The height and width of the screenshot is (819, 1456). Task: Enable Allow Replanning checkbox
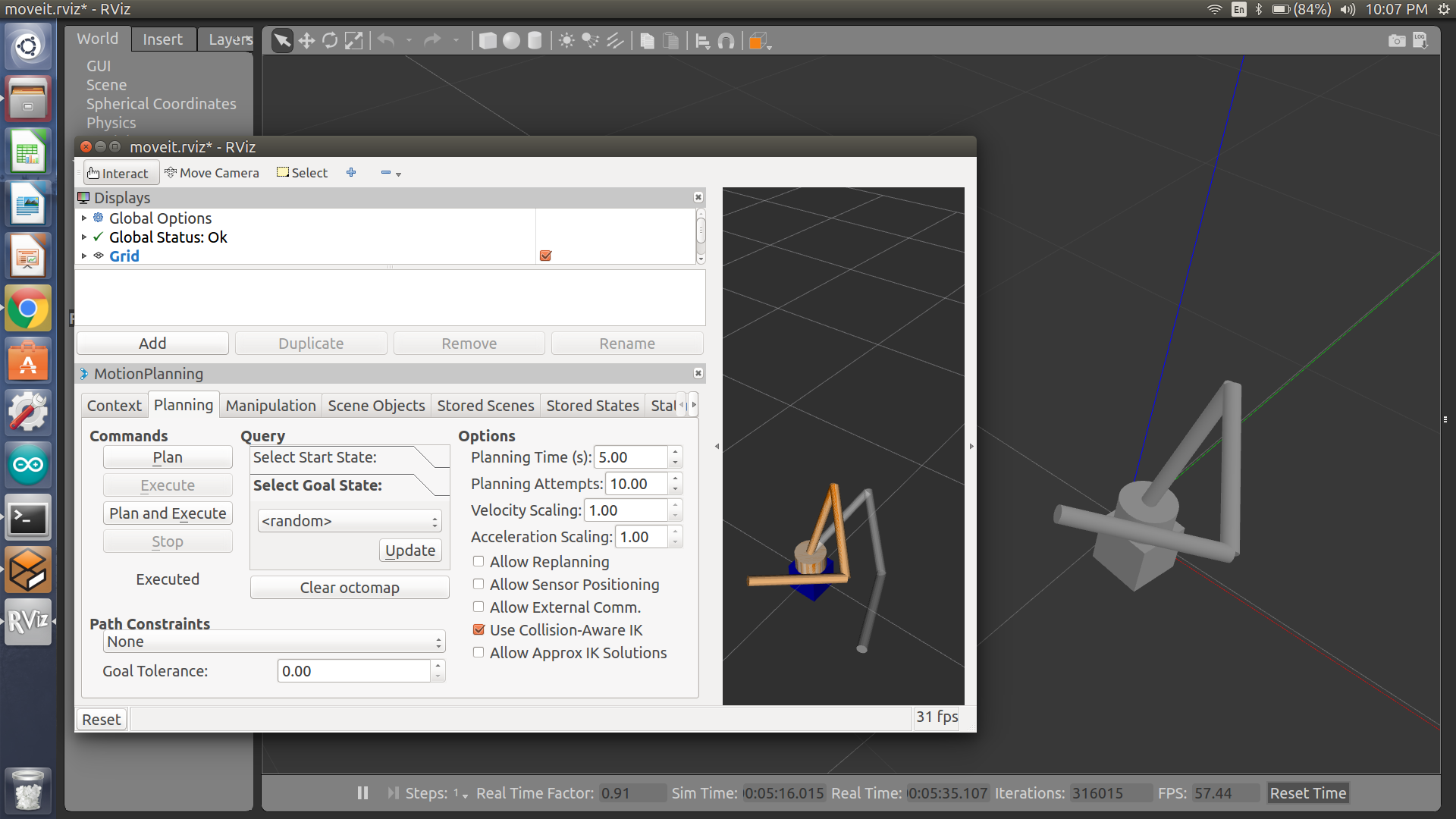tap(479, 562)
